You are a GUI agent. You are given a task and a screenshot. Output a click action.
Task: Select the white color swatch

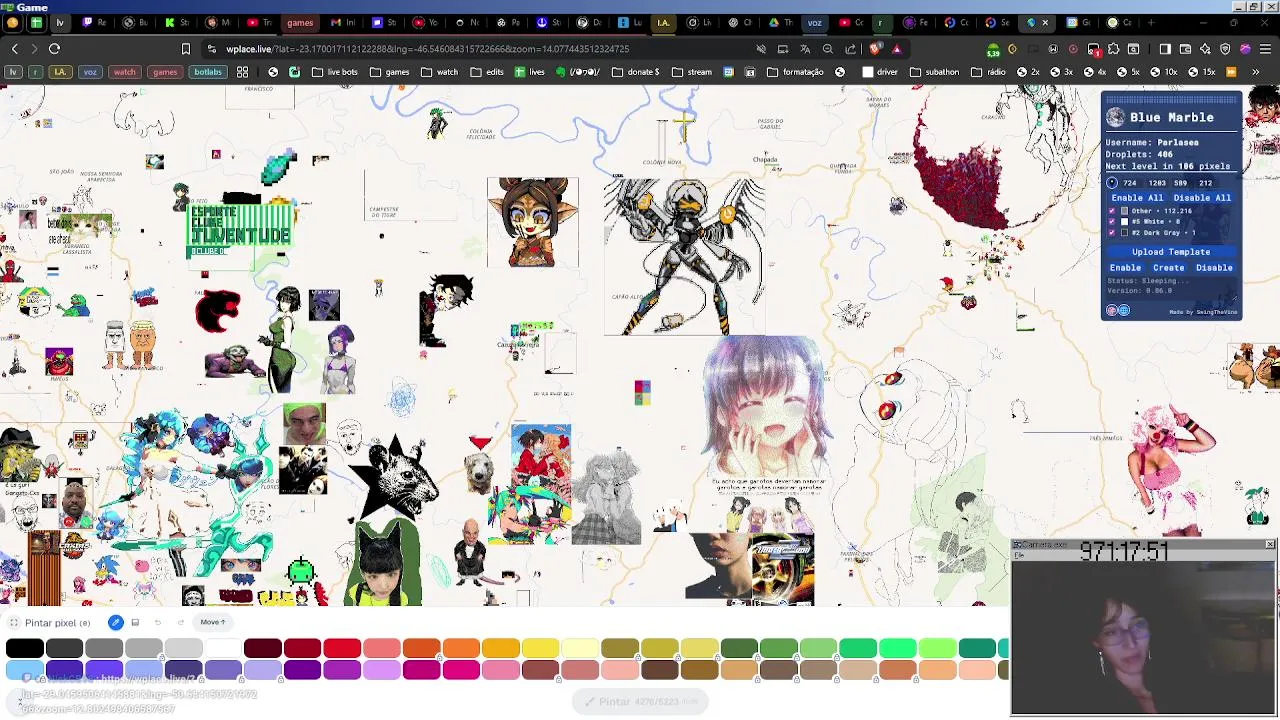[x=223, y=649]
